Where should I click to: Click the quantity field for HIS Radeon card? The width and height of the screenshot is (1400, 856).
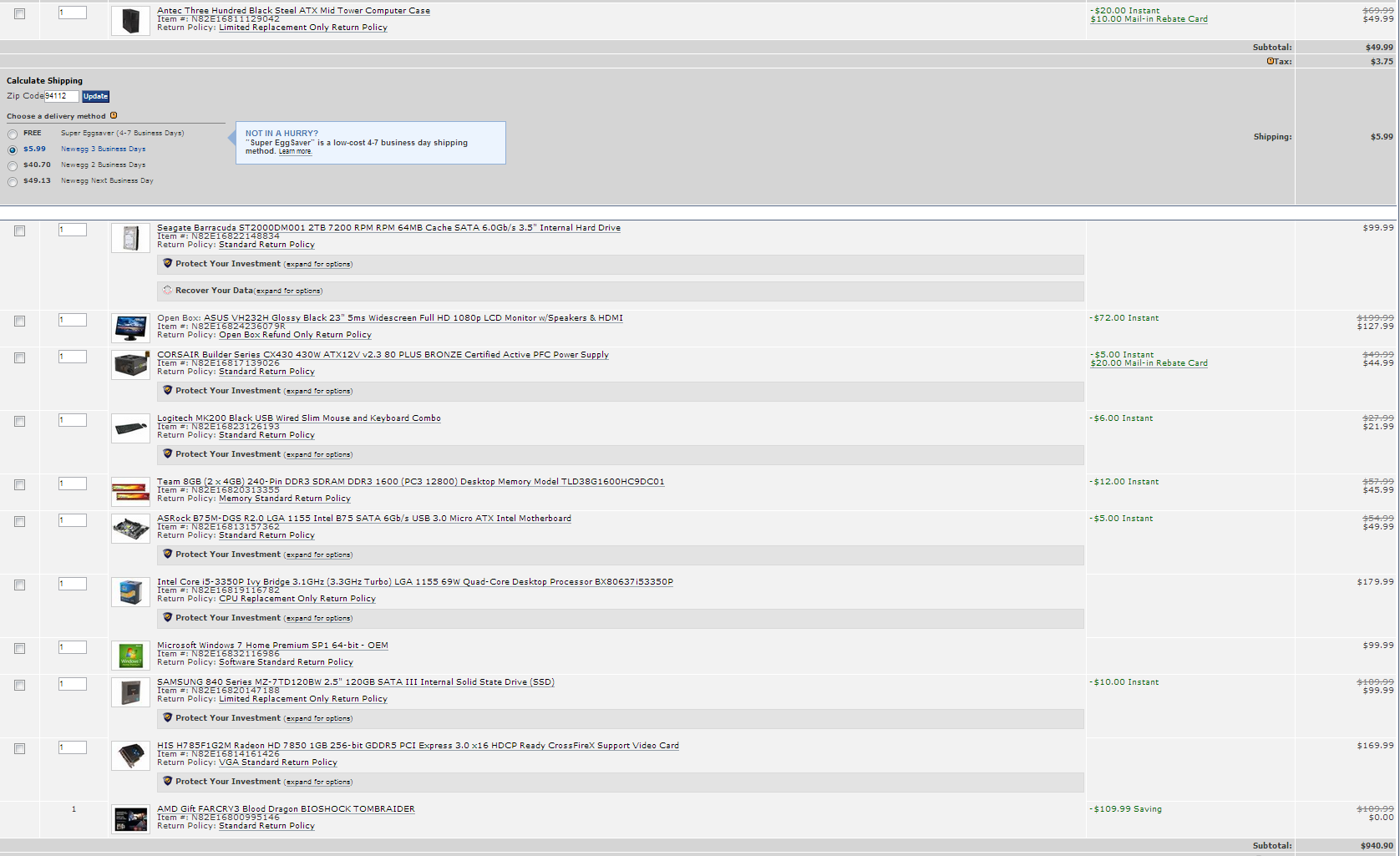73,747
